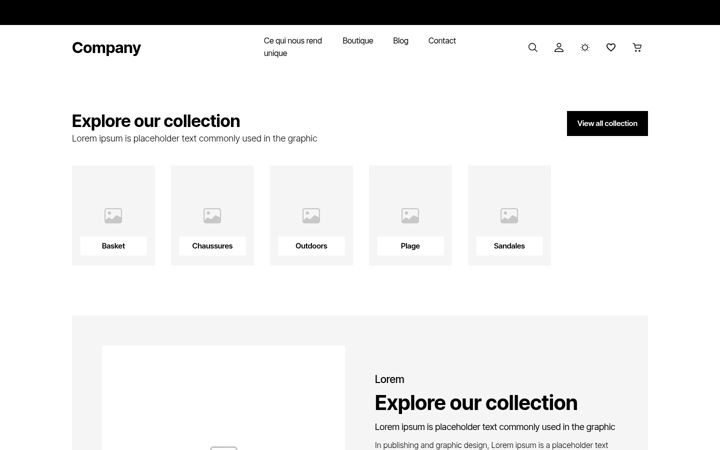
Task: Open the wishlist heart icon
Action: pyautogui.click(x=611, y=47)
